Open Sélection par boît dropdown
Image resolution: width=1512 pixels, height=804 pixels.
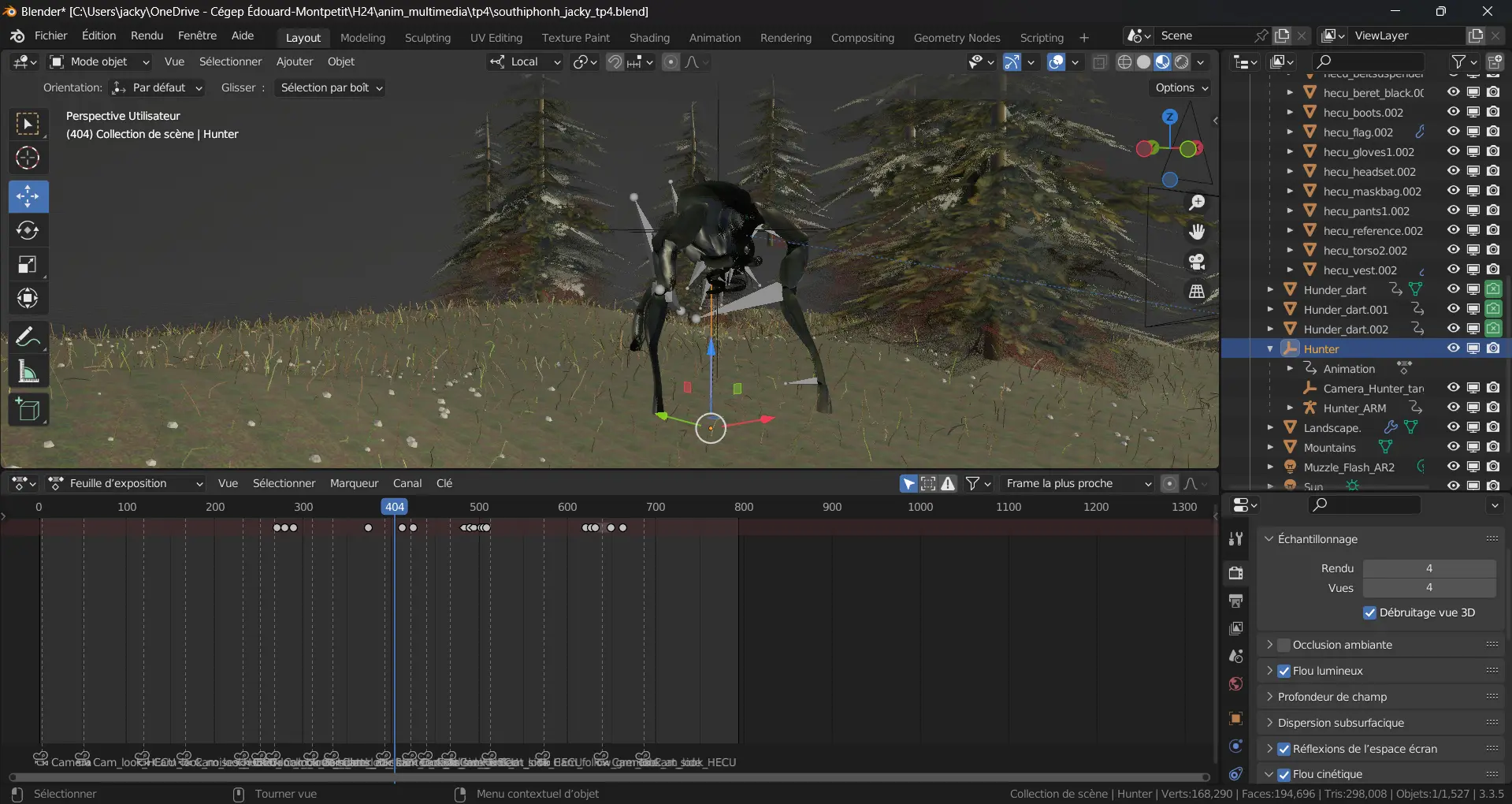[x=330, y=87]
